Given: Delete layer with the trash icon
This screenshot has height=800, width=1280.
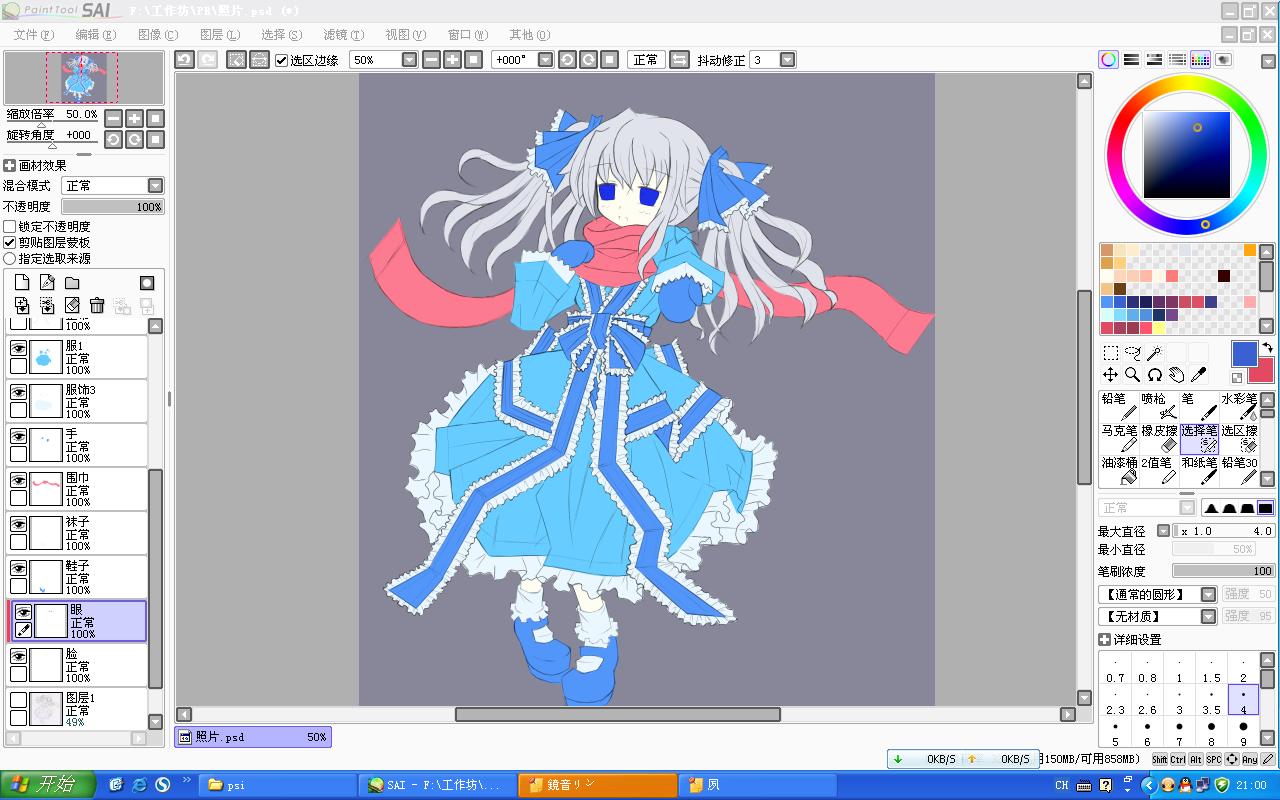Looking at the screenshot, I should click(97, 306).
